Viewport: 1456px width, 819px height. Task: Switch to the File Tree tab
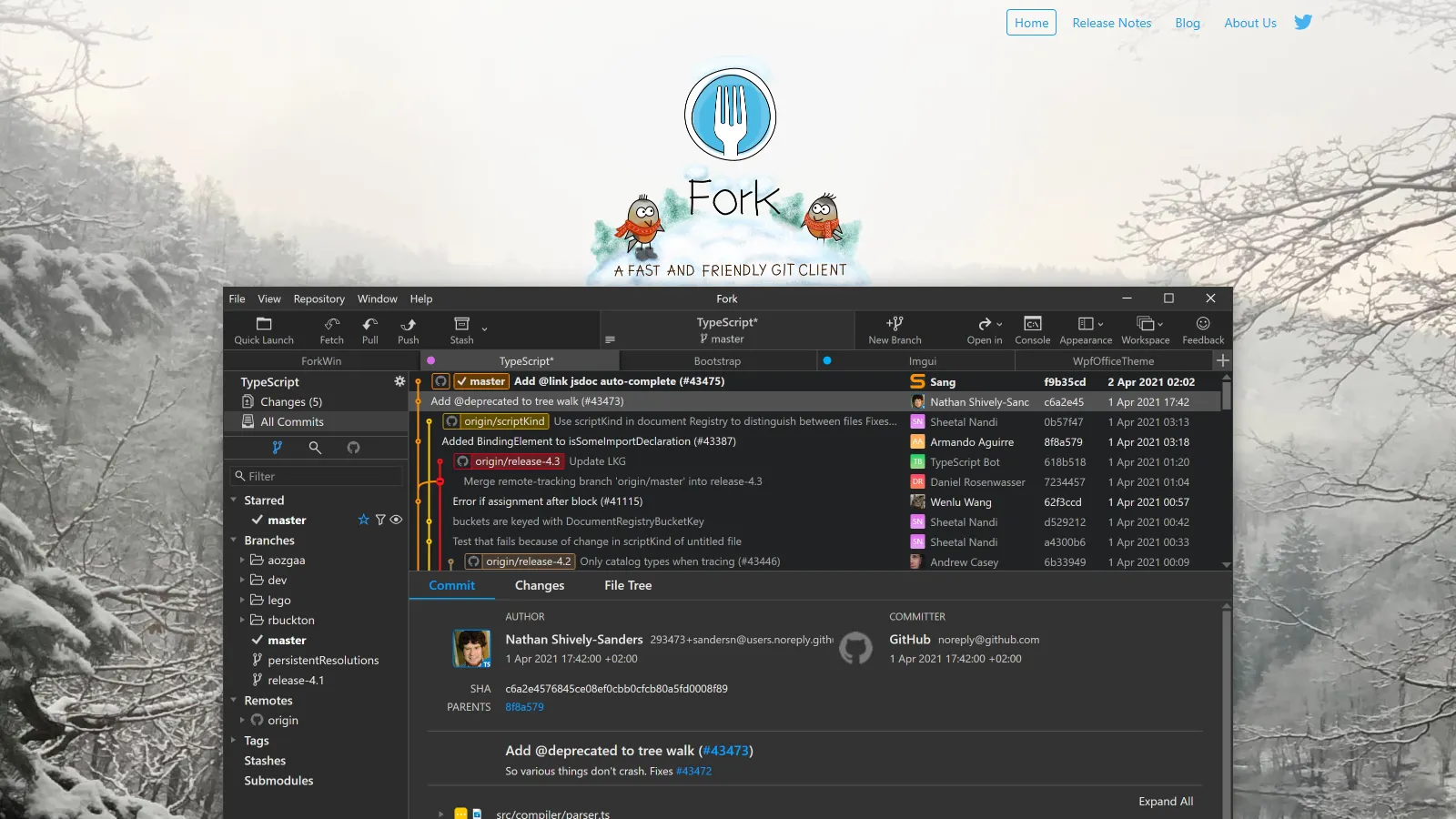pos(627,585)
